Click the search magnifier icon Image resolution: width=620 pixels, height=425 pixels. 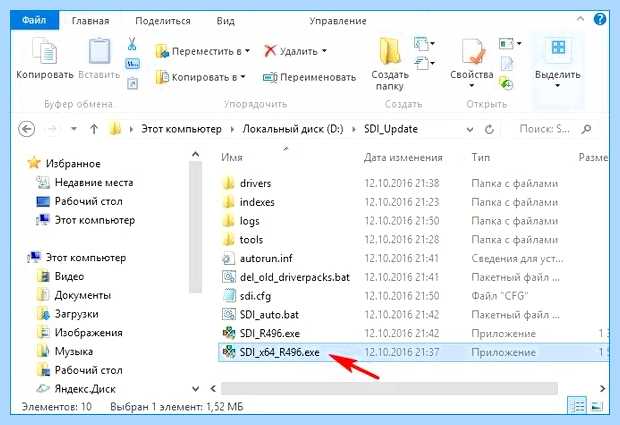587,129
